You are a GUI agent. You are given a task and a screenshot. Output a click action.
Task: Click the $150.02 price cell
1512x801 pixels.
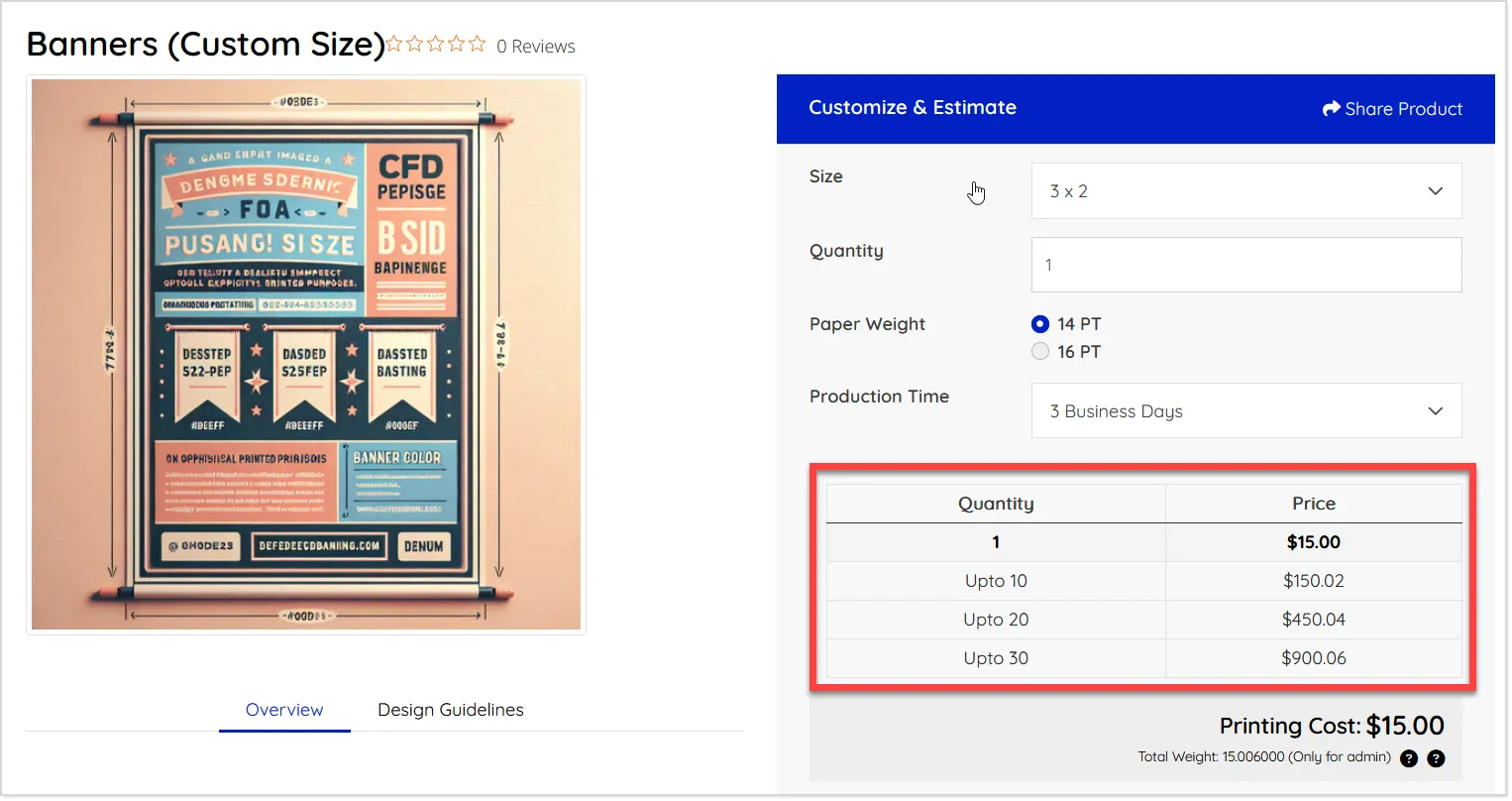click(1314, 581)
